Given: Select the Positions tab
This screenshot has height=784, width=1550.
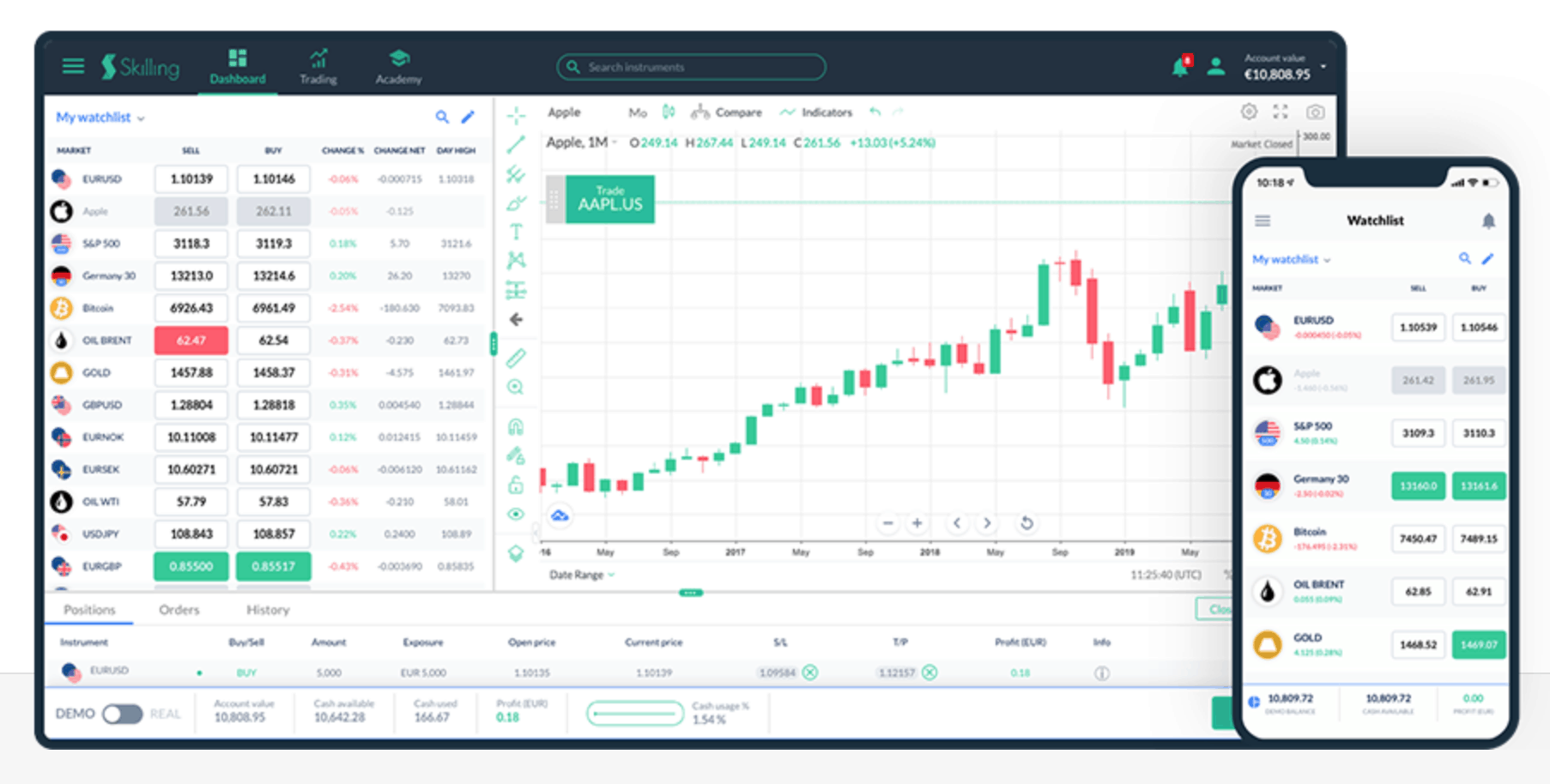Looking at the screenshot, I should [89, 610].
